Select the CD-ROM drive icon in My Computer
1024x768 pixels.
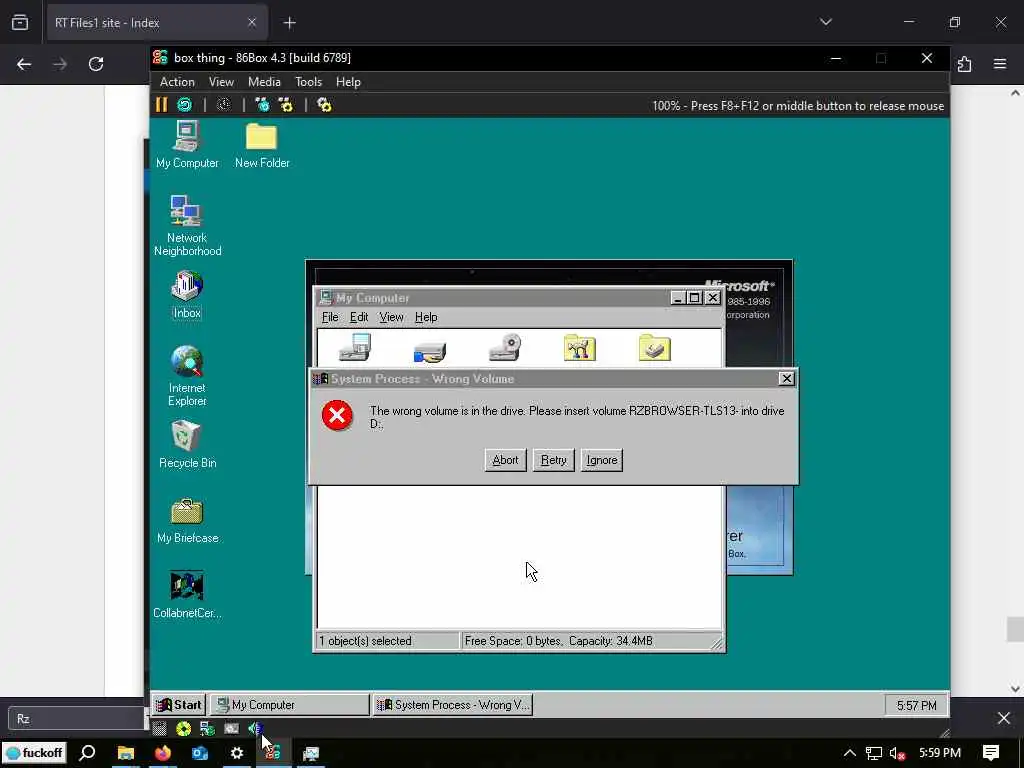[x=505, y=347]
